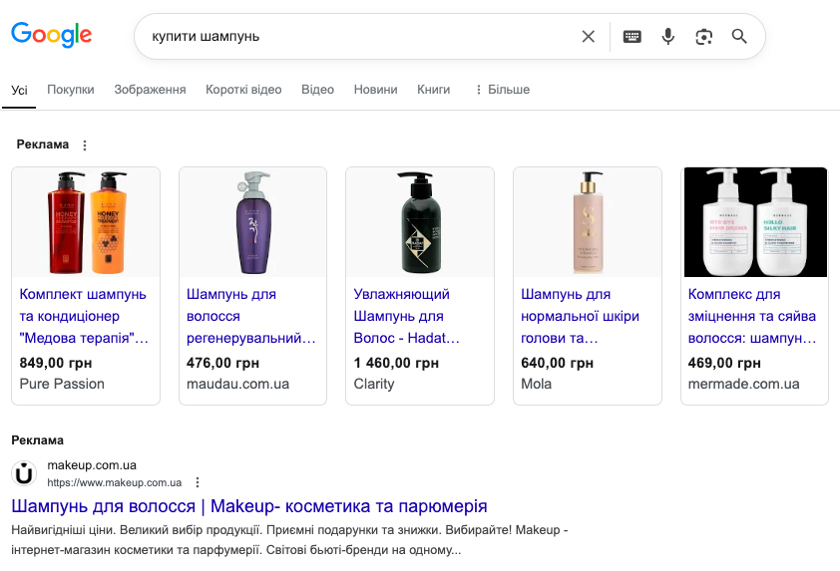This screenshot has height=571, width=840.
Task: Open white Mermade shampoo duo image
Action: point(755,222)
